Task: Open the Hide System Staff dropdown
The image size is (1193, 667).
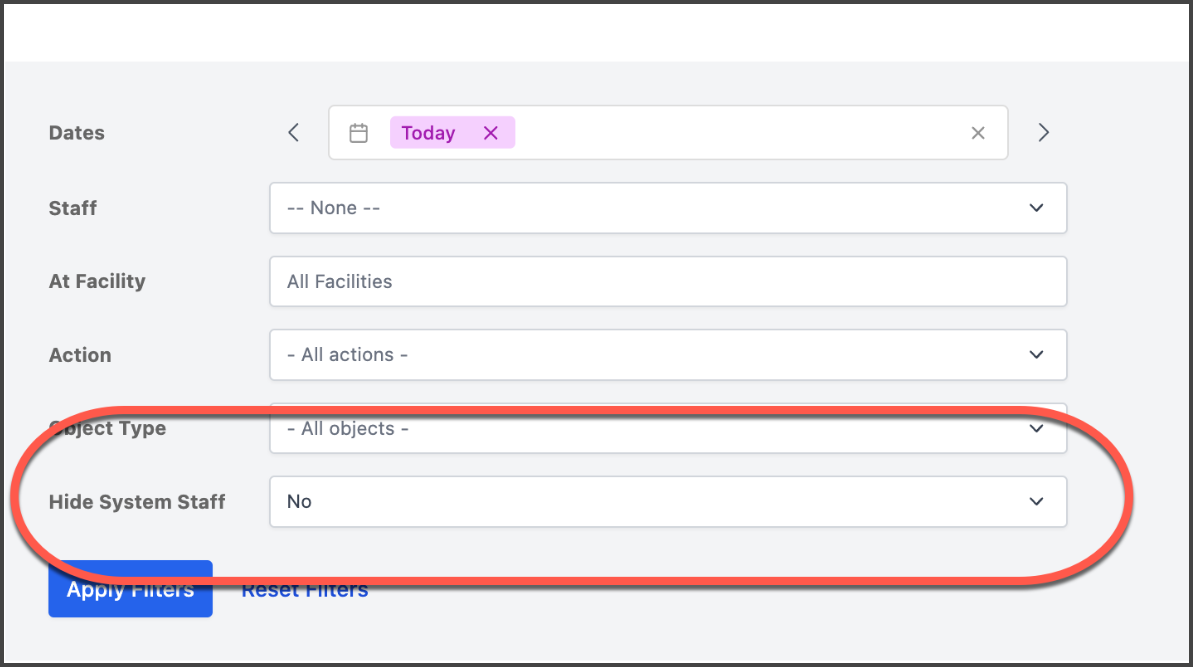Action: (668, 501)
